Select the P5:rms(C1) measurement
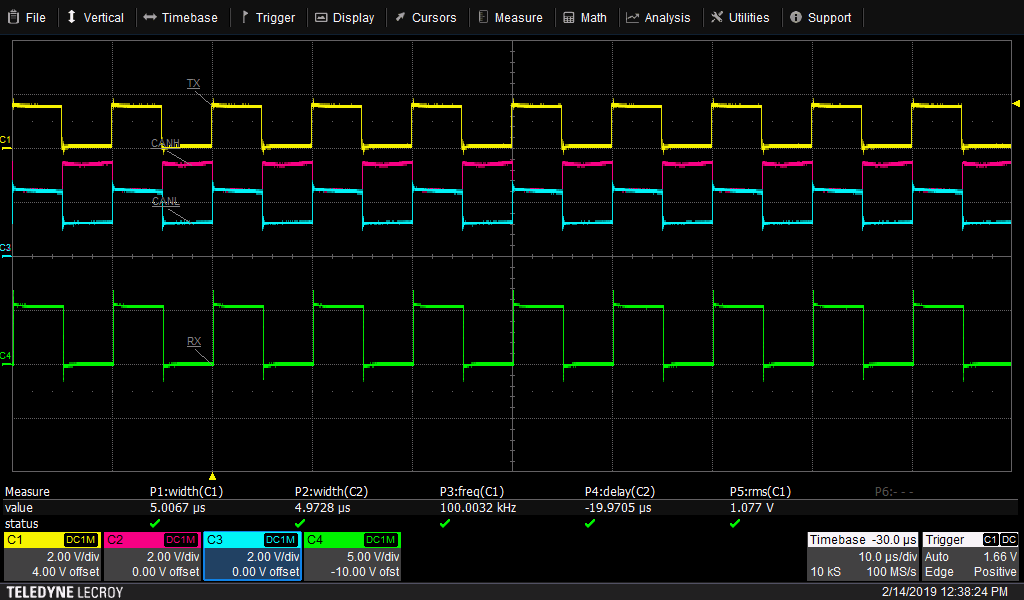Viewport: 1024px width, 600px height. [x=760, y=492]
